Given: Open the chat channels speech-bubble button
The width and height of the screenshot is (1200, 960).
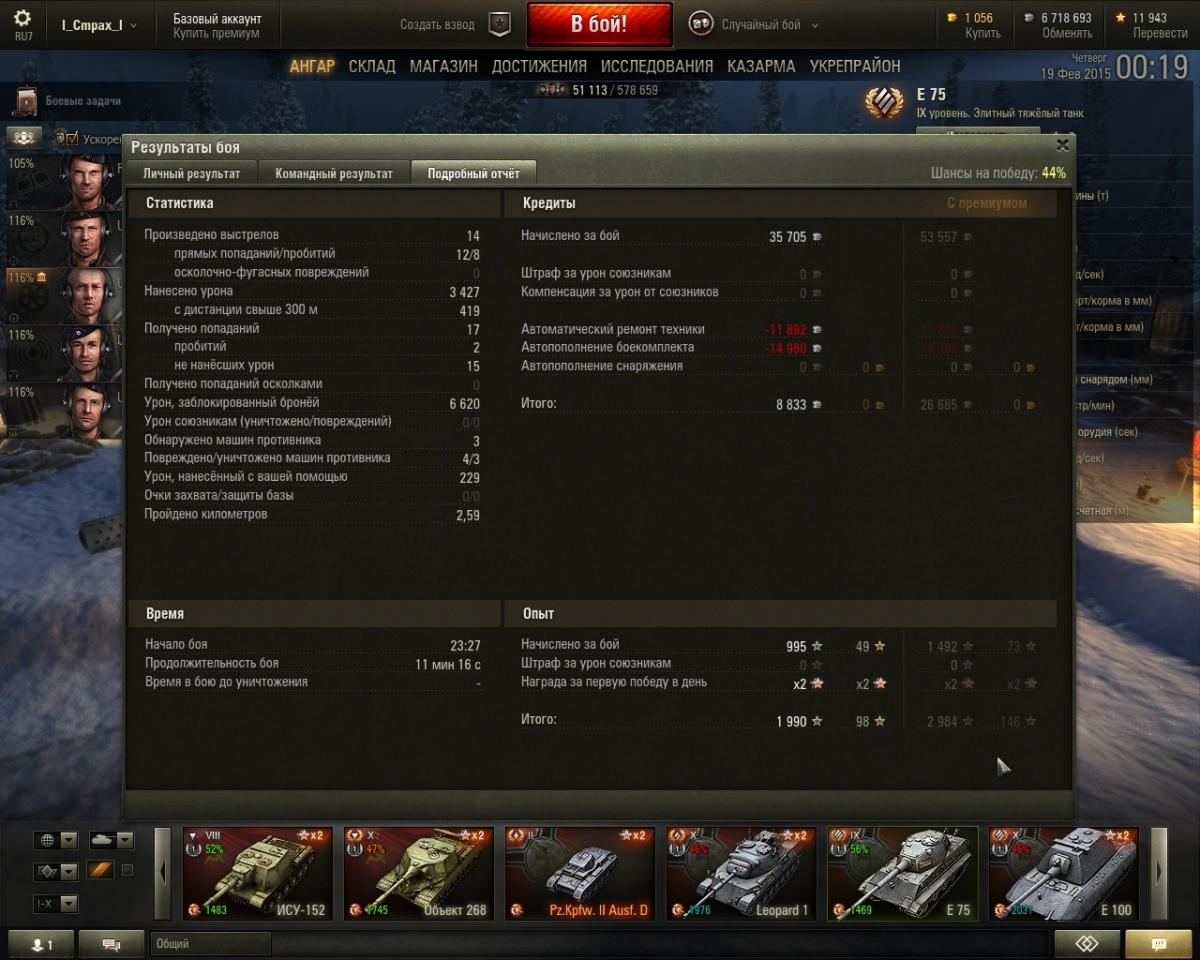Looking at the screenshot, I should click(x=111, y=944).
